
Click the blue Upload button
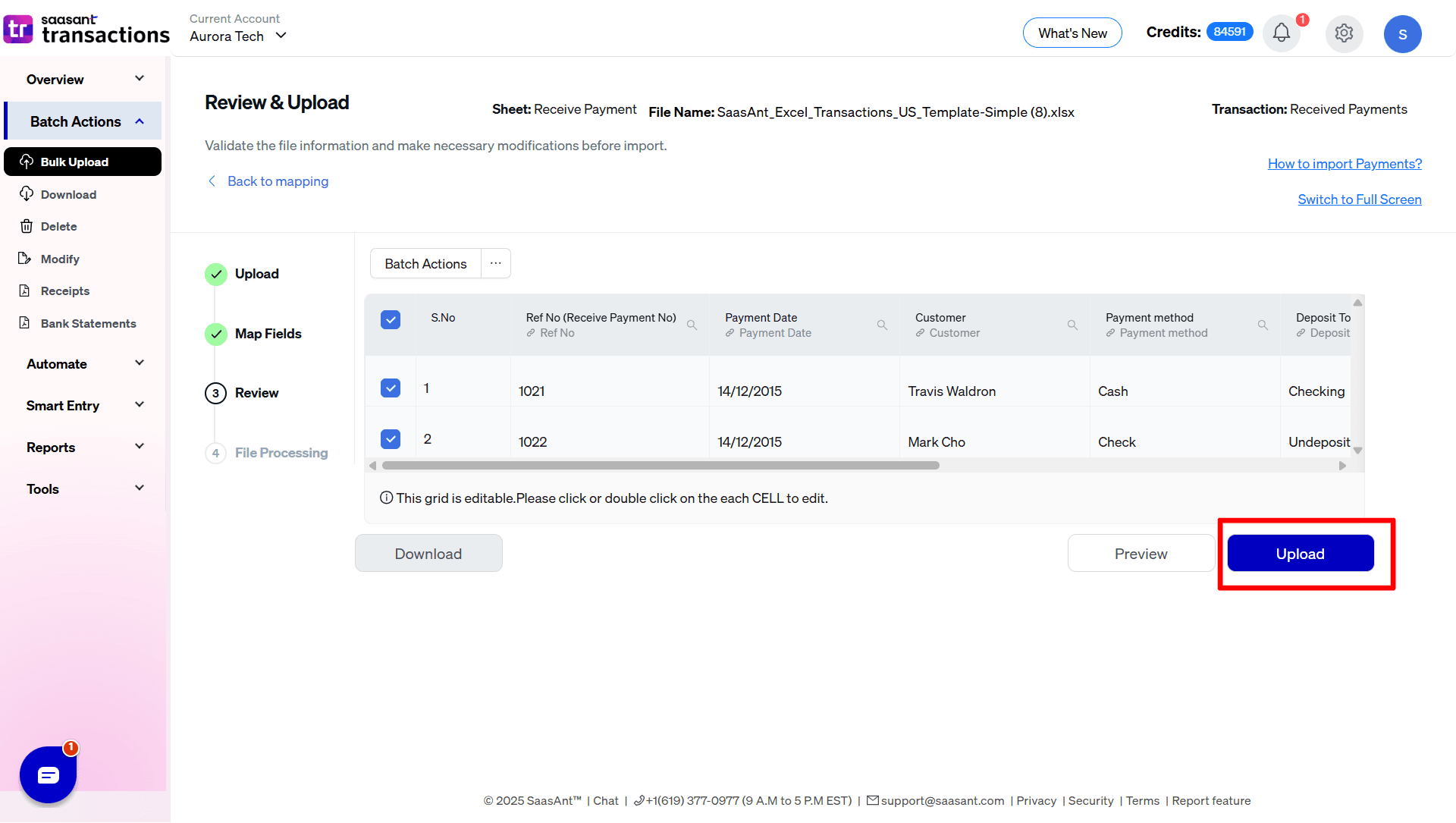[x=1300, y=554]
